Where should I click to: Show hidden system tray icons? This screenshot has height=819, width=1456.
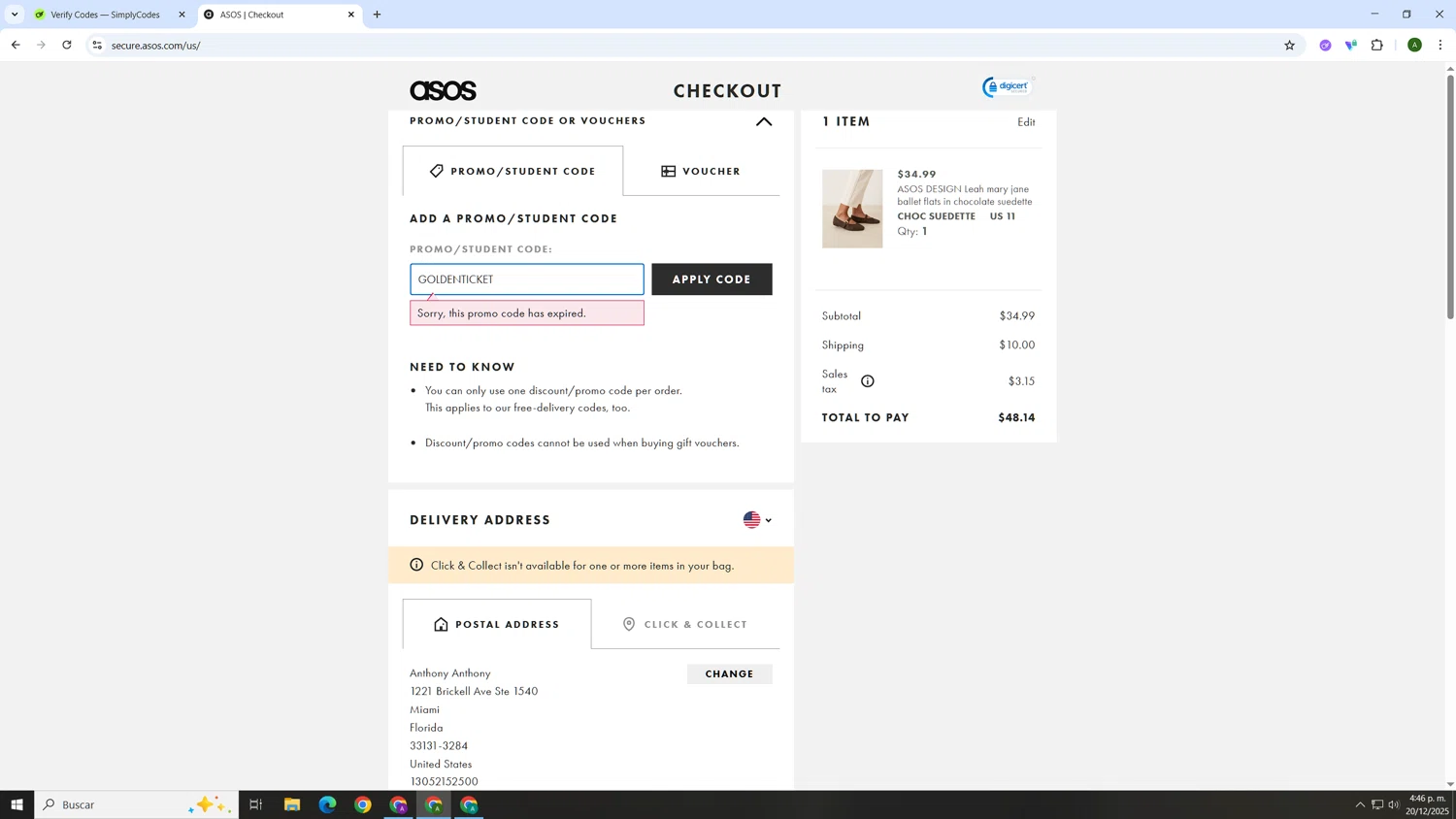1360,804
